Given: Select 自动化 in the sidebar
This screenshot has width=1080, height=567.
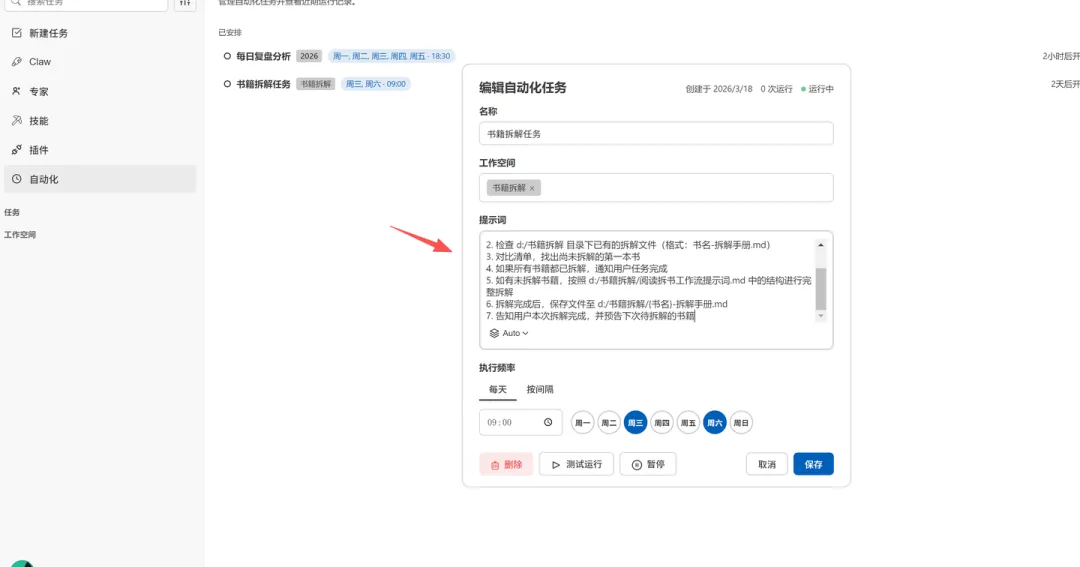Looking at the screenshot, I should click(x=100, y=179).
